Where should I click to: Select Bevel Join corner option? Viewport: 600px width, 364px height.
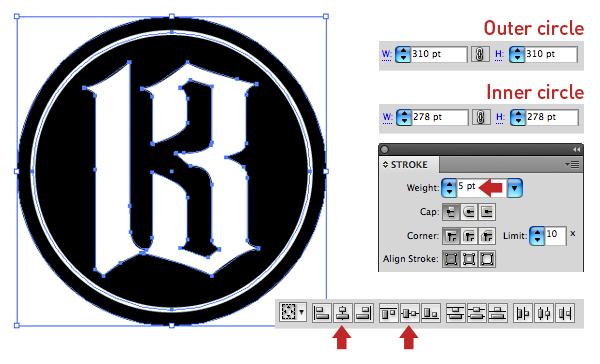click(x=487, y=236)
